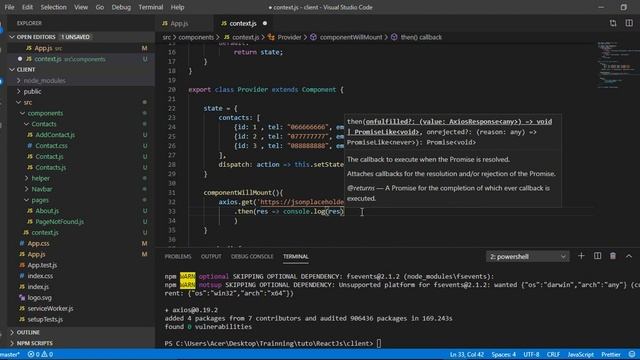Click the components breadcrumb
Image resolution: width=640 pixels, height=360 pixels.
pos(196,37)
